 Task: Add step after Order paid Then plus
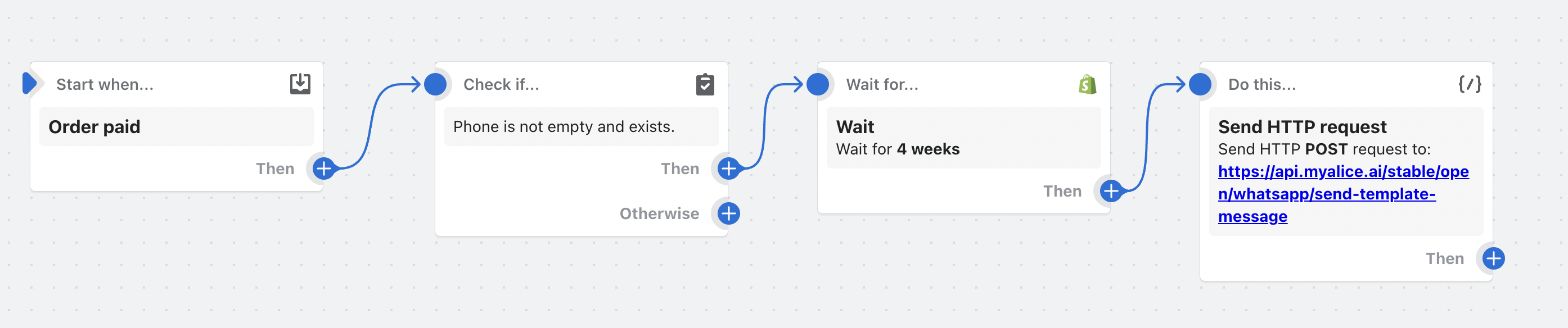[x=324, y=168]
